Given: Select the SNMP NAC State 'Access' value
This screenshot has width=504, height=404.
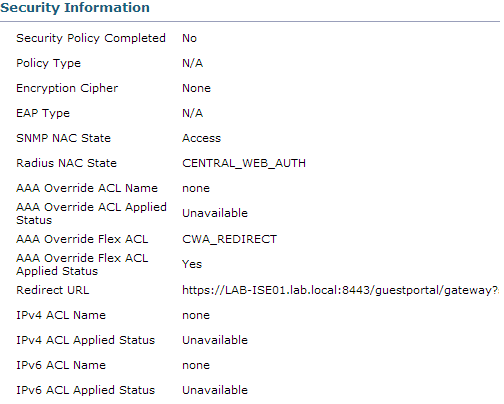Looking at the screenshot, I should [201, 138].
